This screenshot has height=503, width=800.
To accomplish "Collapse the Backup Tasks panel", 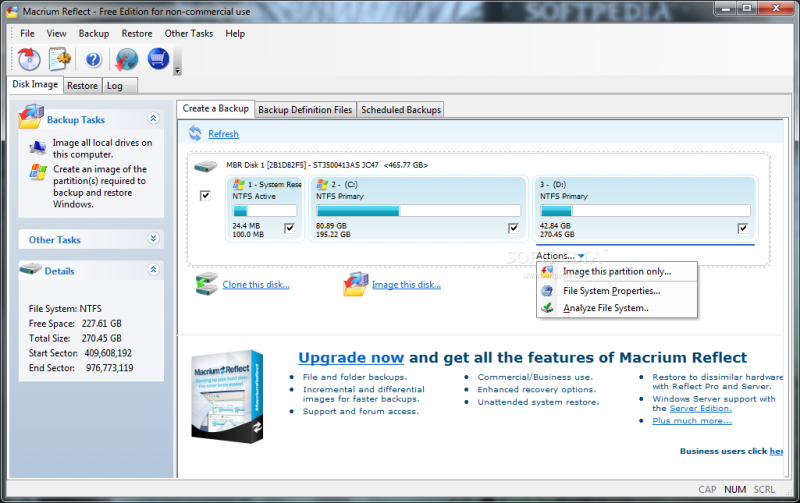I will click(153, 119).
